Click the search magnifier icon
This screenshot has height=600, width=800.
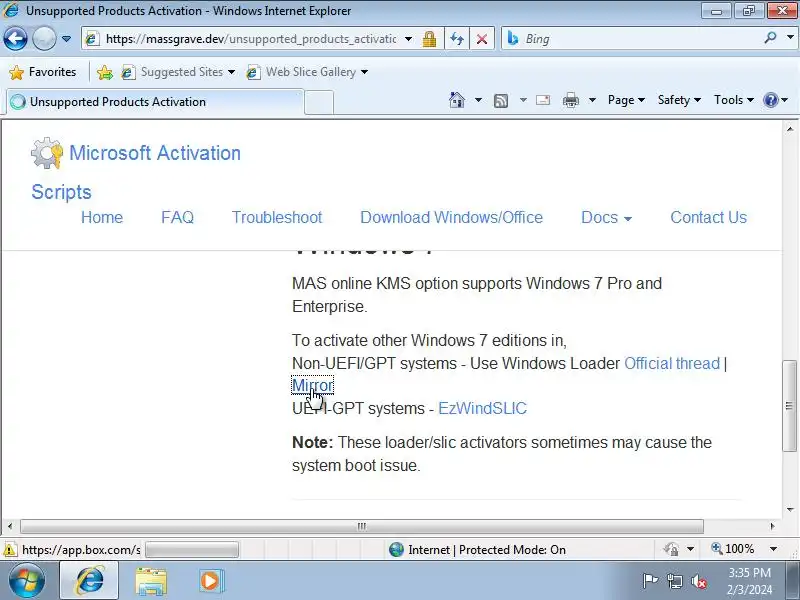tap(770, 38)
